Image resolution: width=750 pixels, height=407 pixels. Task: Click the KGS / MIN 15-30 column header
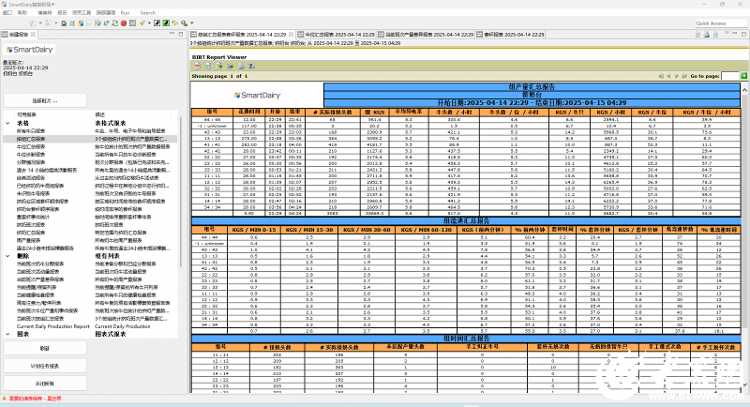click(309, 230)
